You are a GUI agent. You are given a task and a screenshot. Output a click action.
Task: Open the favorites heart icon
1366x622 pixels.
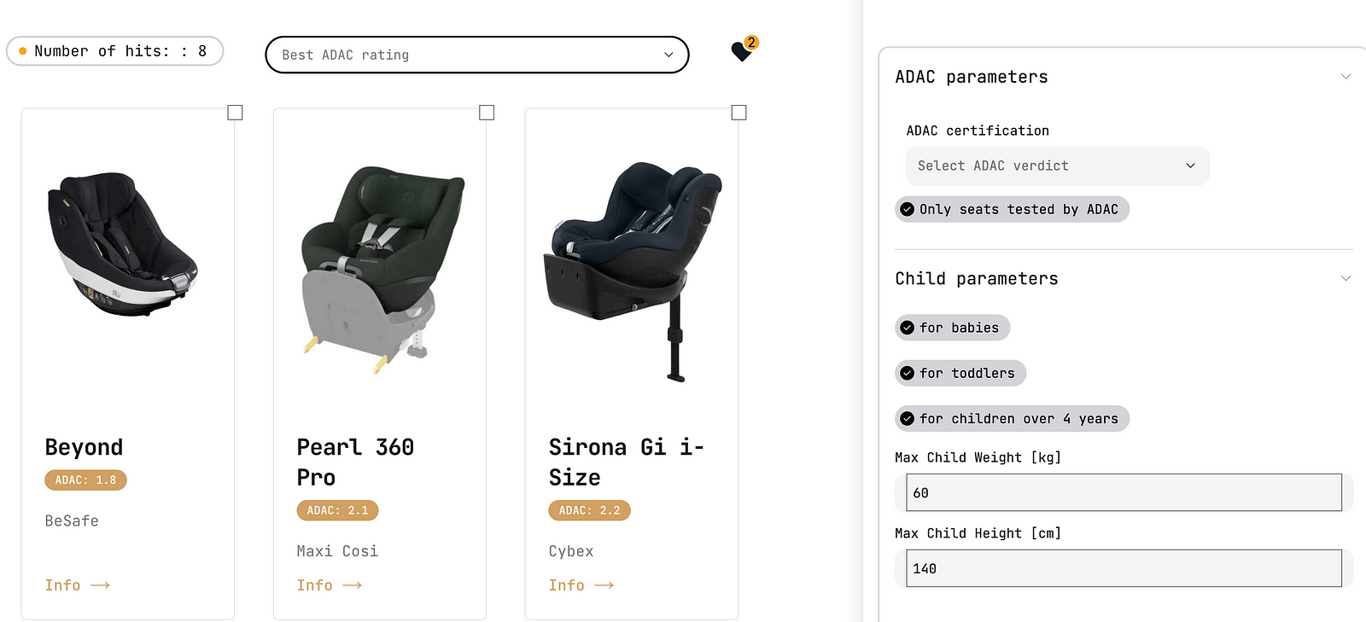tap(741, 52)
